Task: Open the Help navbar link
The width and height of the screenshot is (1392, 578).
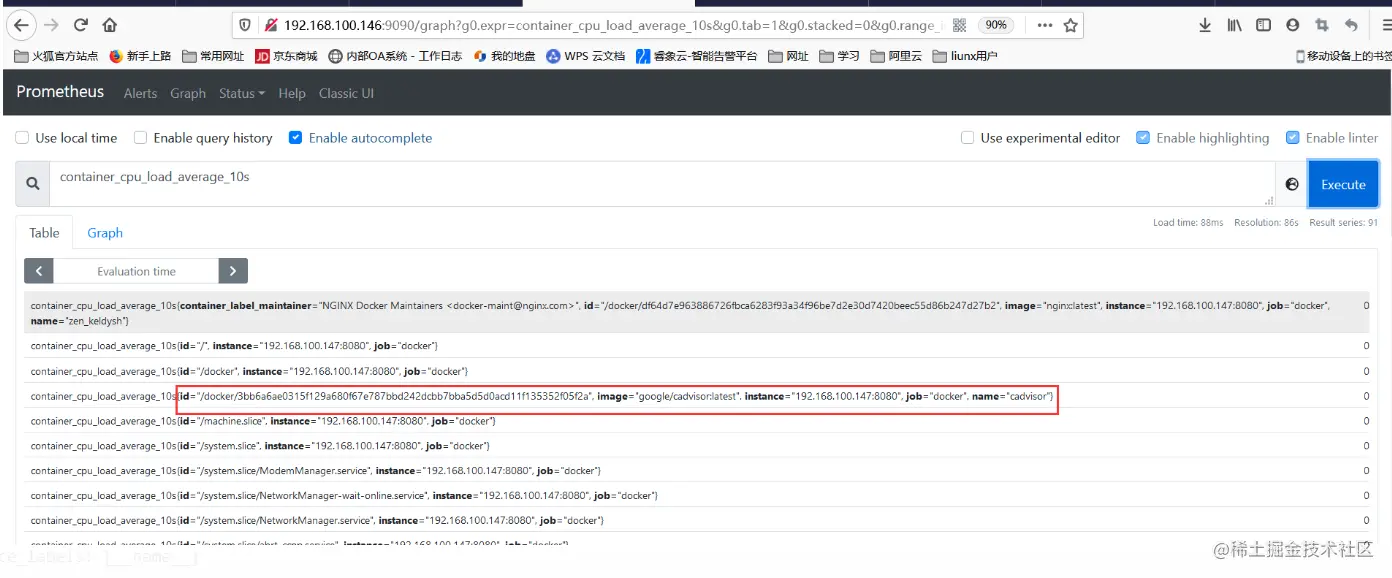Action: 292,93
